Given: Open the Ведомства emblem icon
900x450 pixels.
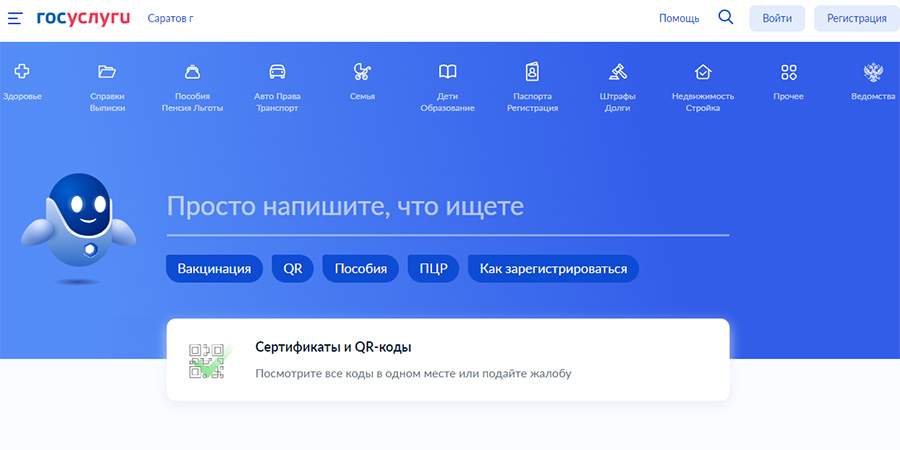Looking at the screenshot, I should pos(873,72).
